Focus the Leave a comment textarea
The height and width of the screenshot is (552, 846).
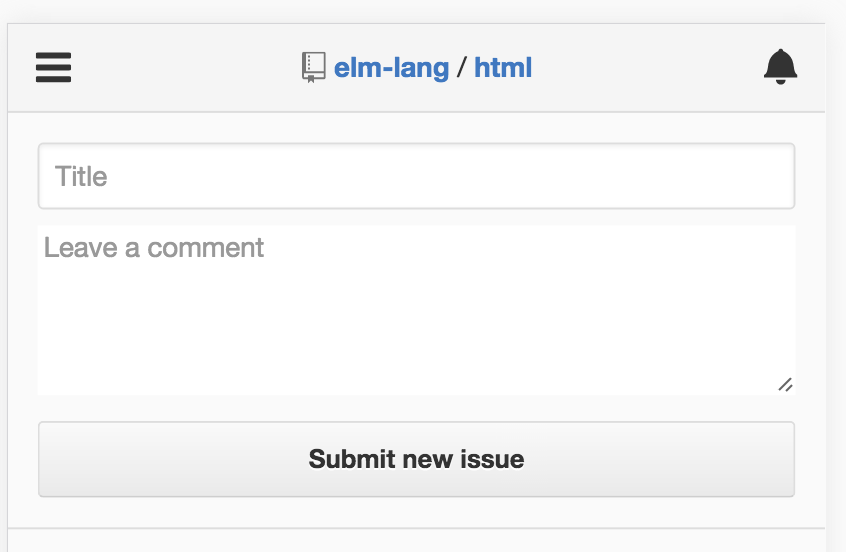[417, 310]
